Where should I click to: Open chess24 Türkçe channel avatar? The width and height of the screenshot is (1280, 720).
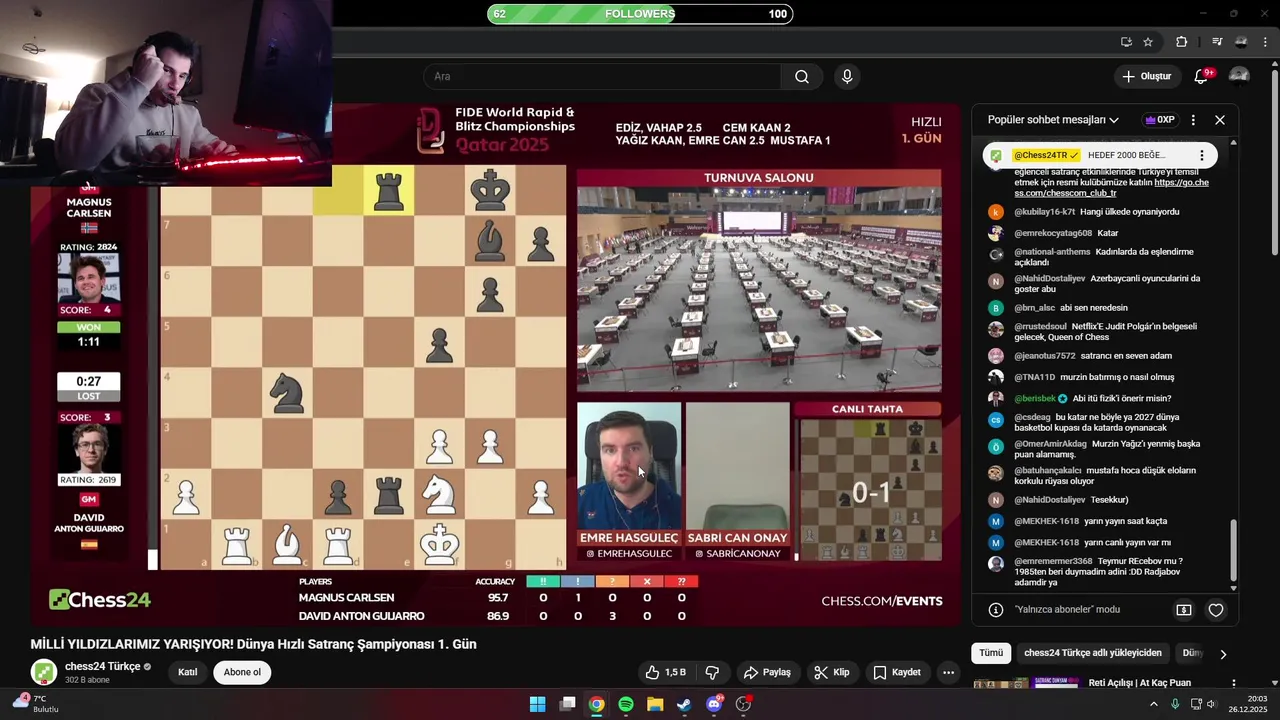tap(43, 672)
